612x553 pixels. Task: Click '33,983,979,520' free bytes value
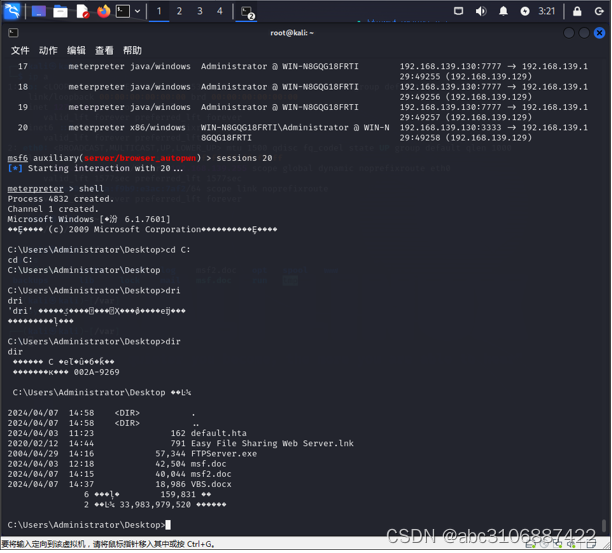(x=155, y=505)
